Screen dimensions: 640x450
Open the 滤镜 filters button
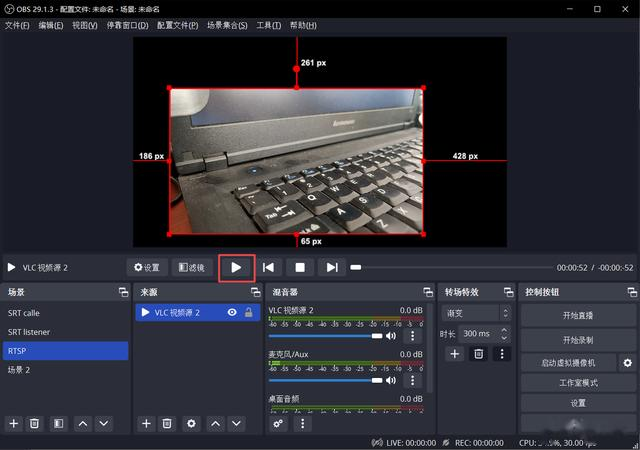(x=192, y=267)
